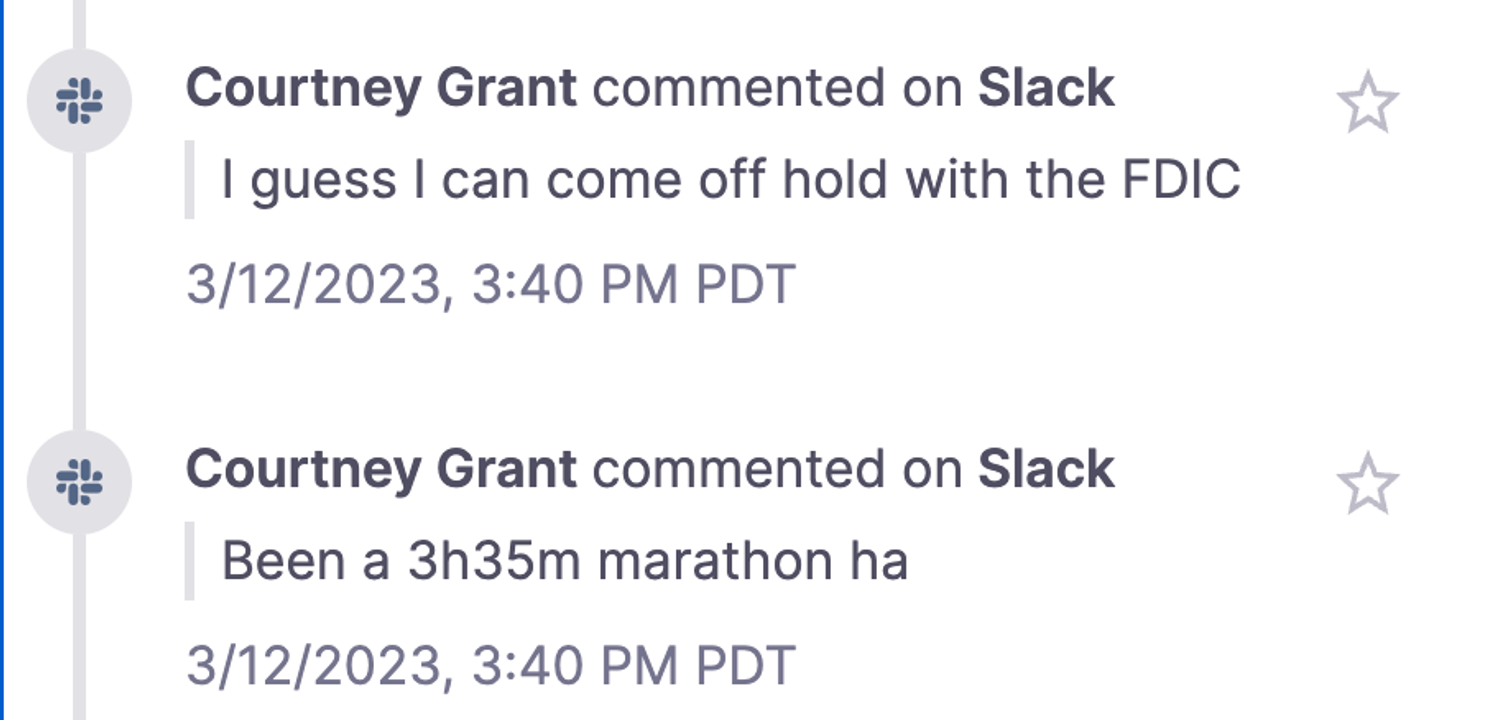Click 'commented on' in the FDIC entry header
This screenshot has height=720, width=1486.
point(777,89)
